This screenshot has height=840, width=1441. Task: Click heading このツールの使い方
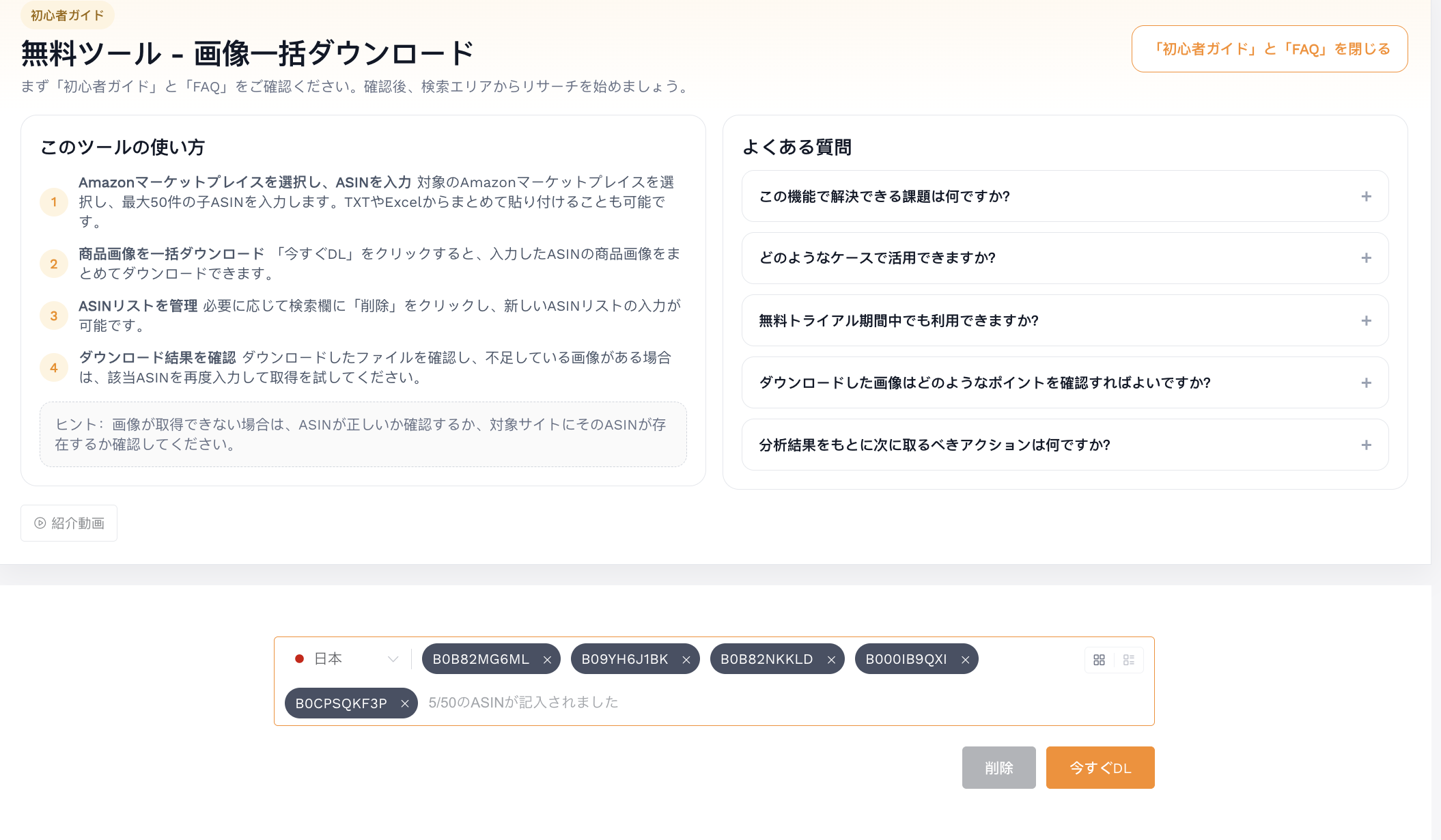(x=122, y=147)
